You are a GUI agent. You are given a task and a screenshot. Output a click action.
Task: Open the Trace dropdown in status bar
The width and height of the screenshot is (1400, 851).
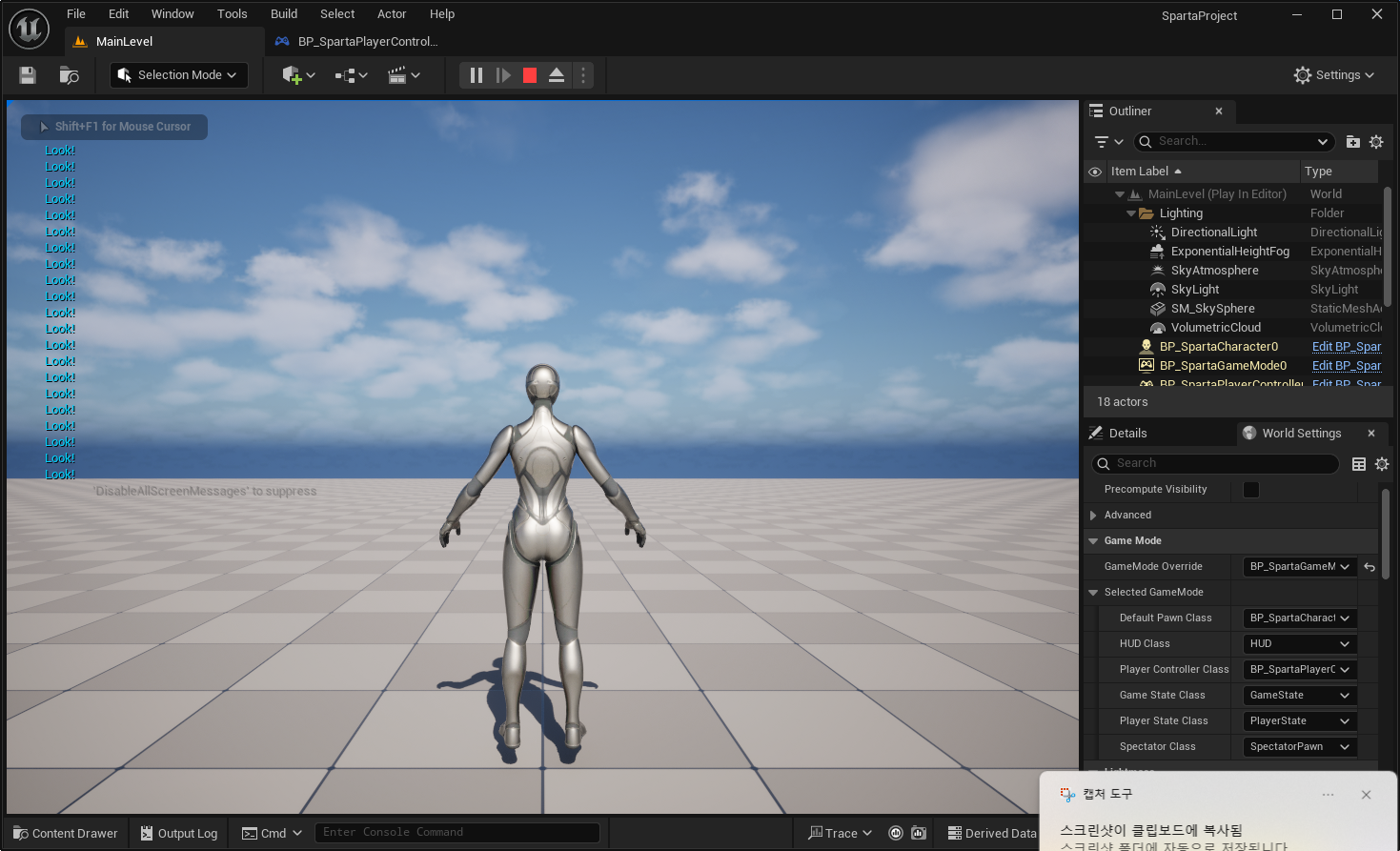pyautogui.click(x=841, y=833)
